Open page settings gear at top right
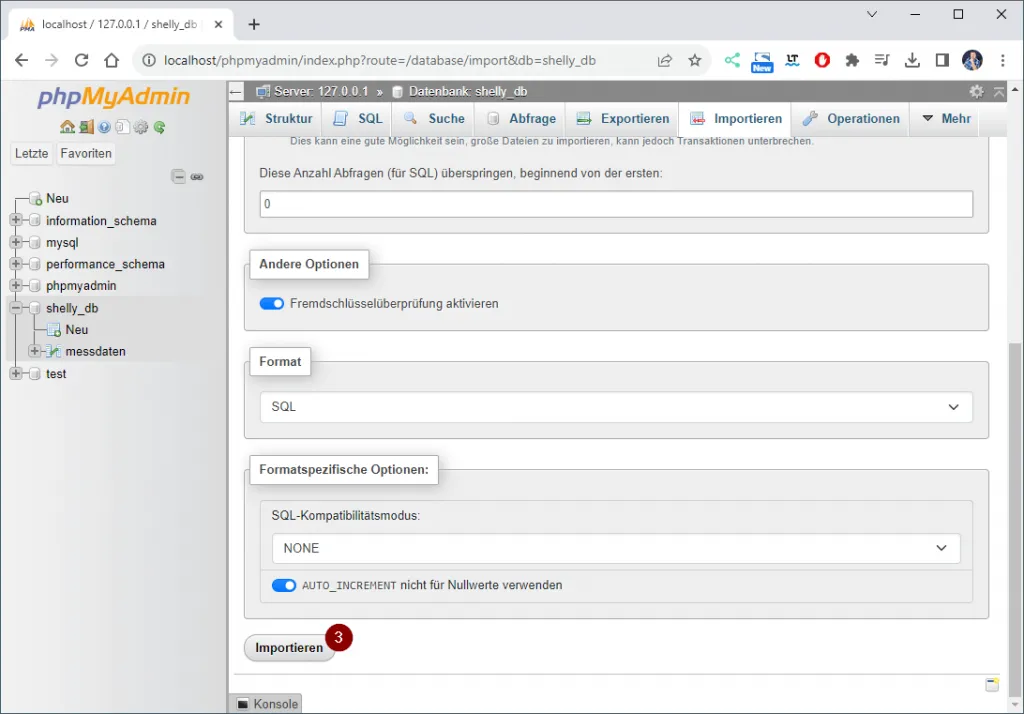Image resolution: width=1024 pixels, height=714 pixels. [x=976, y=91]
